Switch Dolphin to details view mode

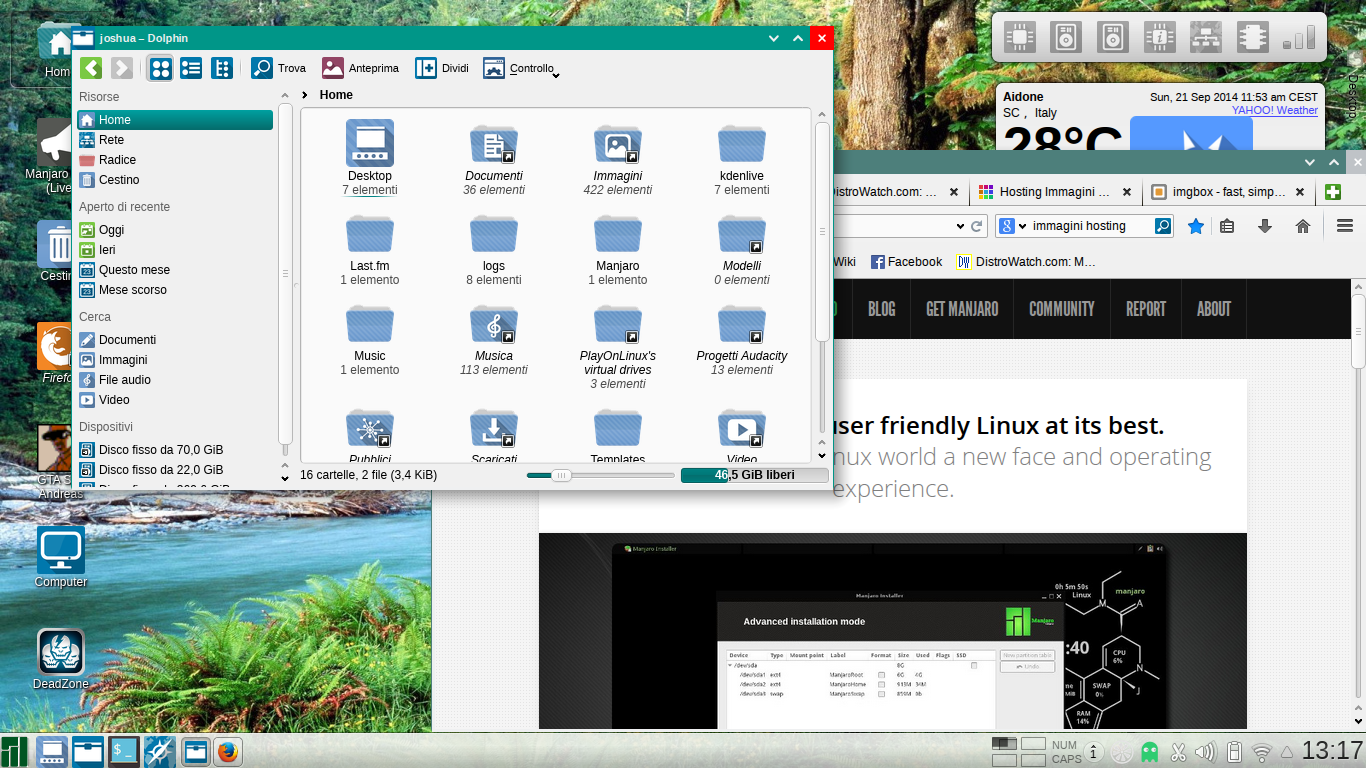click(x=222, y=68)
